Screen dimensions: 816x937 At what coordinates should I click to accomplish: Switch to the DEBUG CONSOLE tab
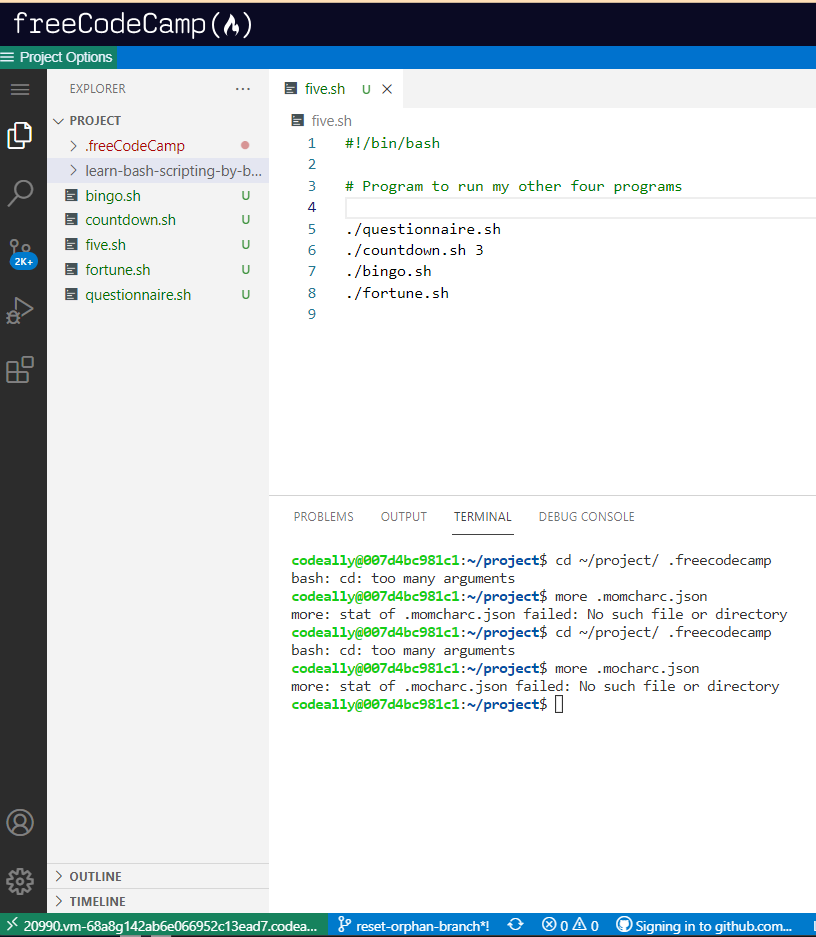(586, 517)
